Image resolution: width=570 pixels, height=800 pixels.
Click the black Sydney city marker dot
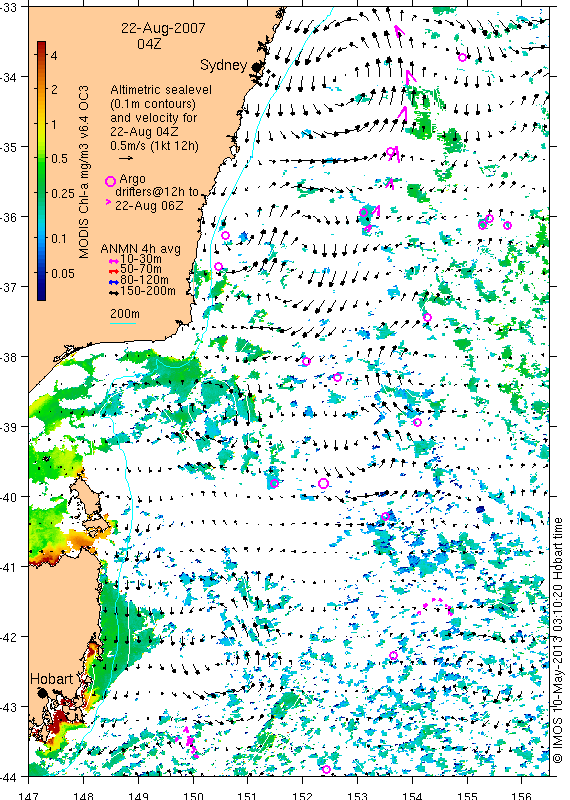[x=256, y=67]
